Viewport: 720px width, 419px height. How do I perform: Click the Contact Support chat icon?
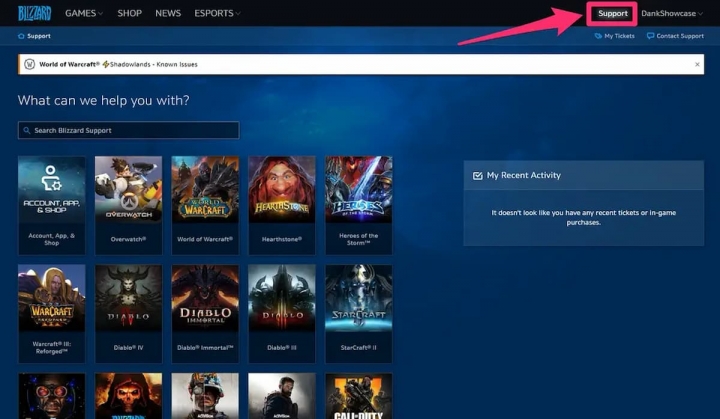[x=650, y=36]
